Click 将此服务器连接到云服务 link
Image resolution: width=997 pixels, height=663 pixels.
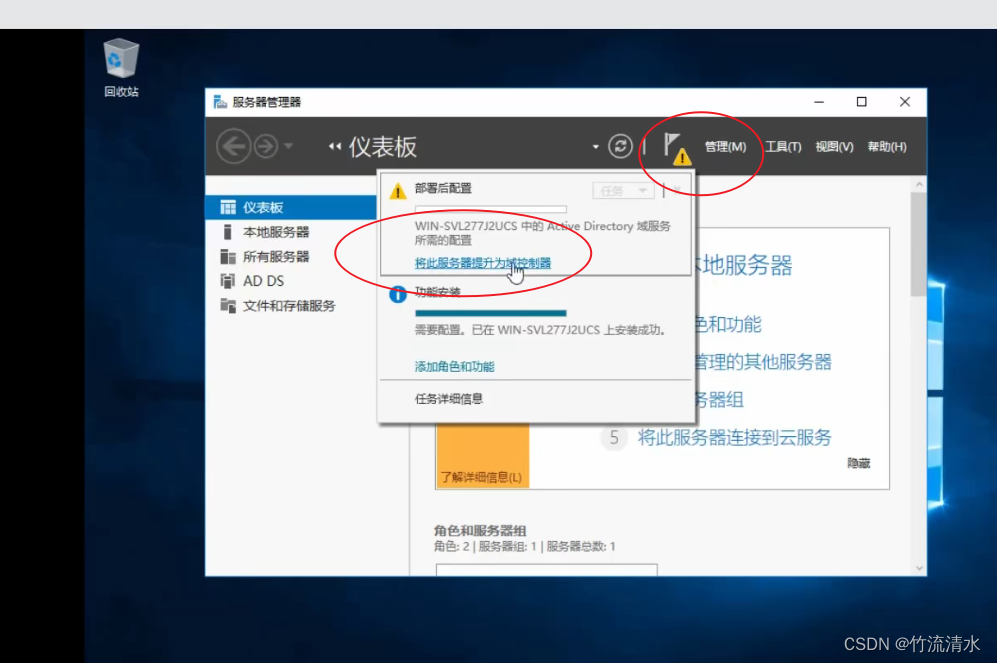pos(734,437)
